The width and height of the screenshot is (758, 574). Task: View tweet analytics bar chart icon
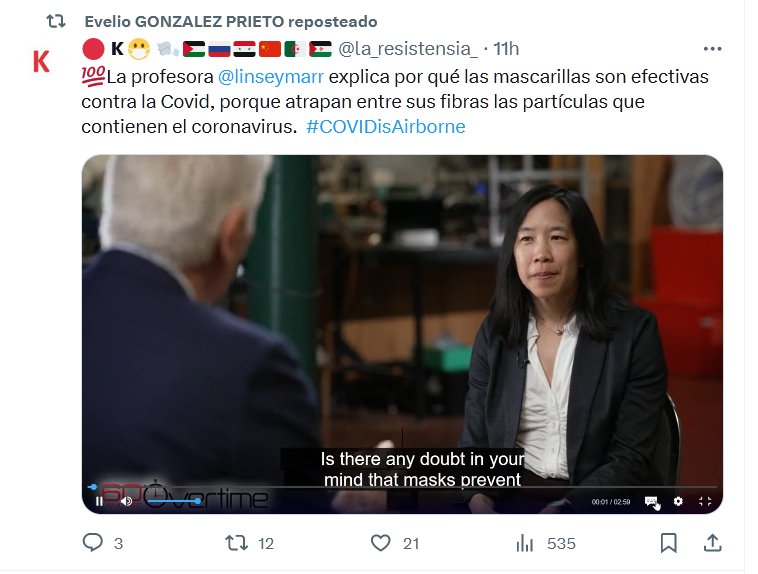tap(525, 544)
